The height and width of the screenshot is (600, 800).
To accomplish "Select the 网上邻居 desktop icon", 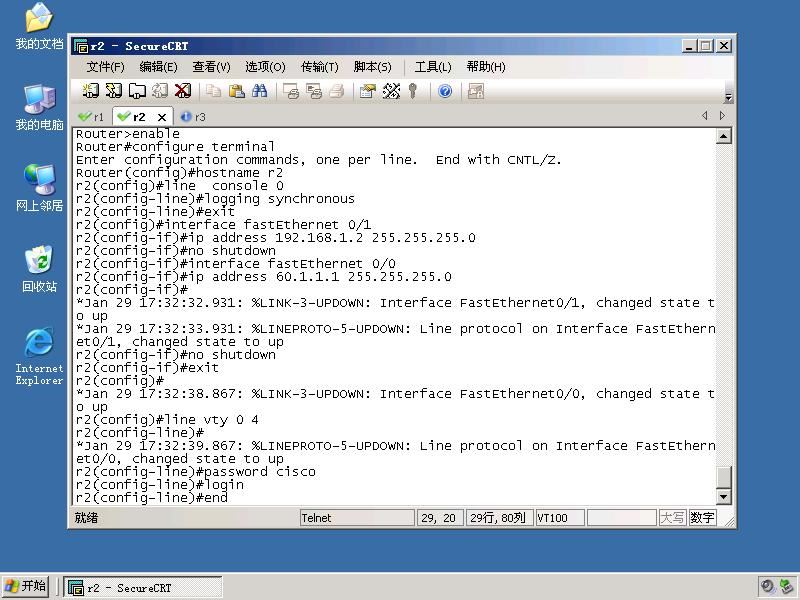I will [39, 188].
